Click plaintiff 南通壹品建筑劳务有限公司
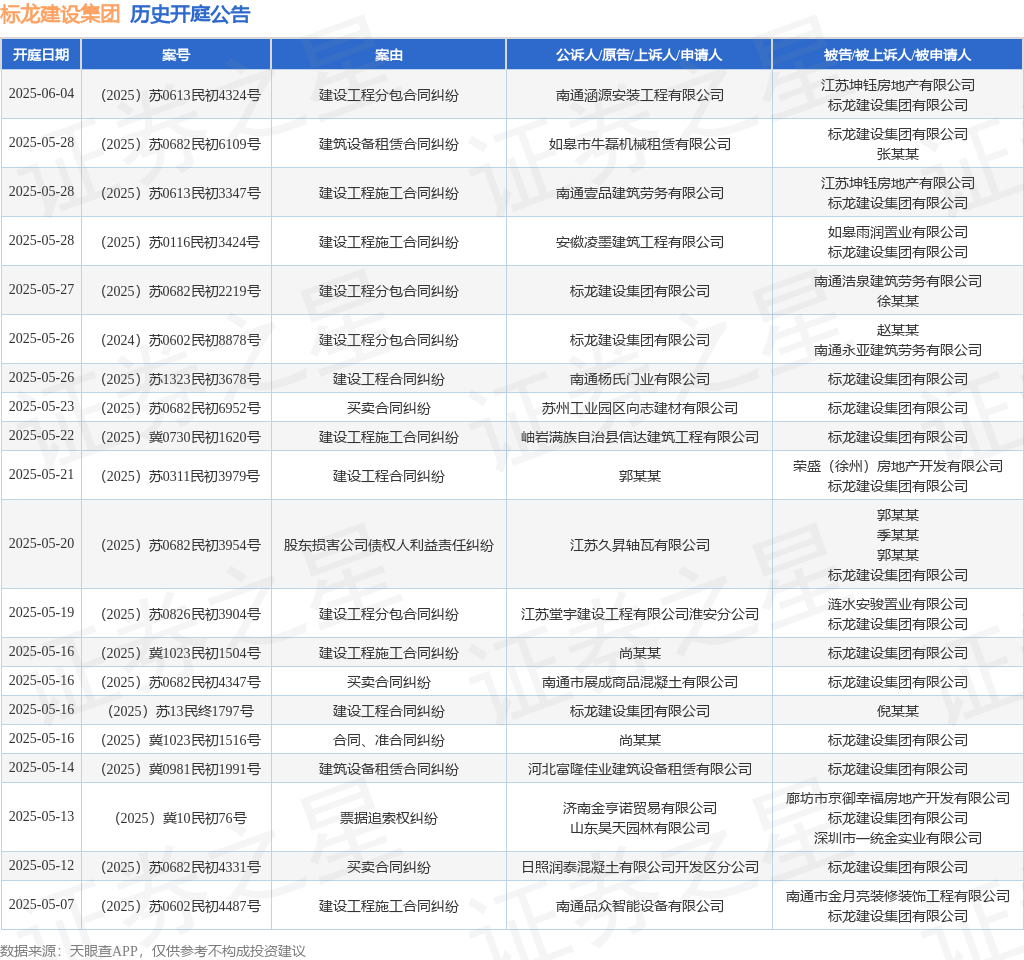Viewport: 1024px width, 960px height. 639,193
